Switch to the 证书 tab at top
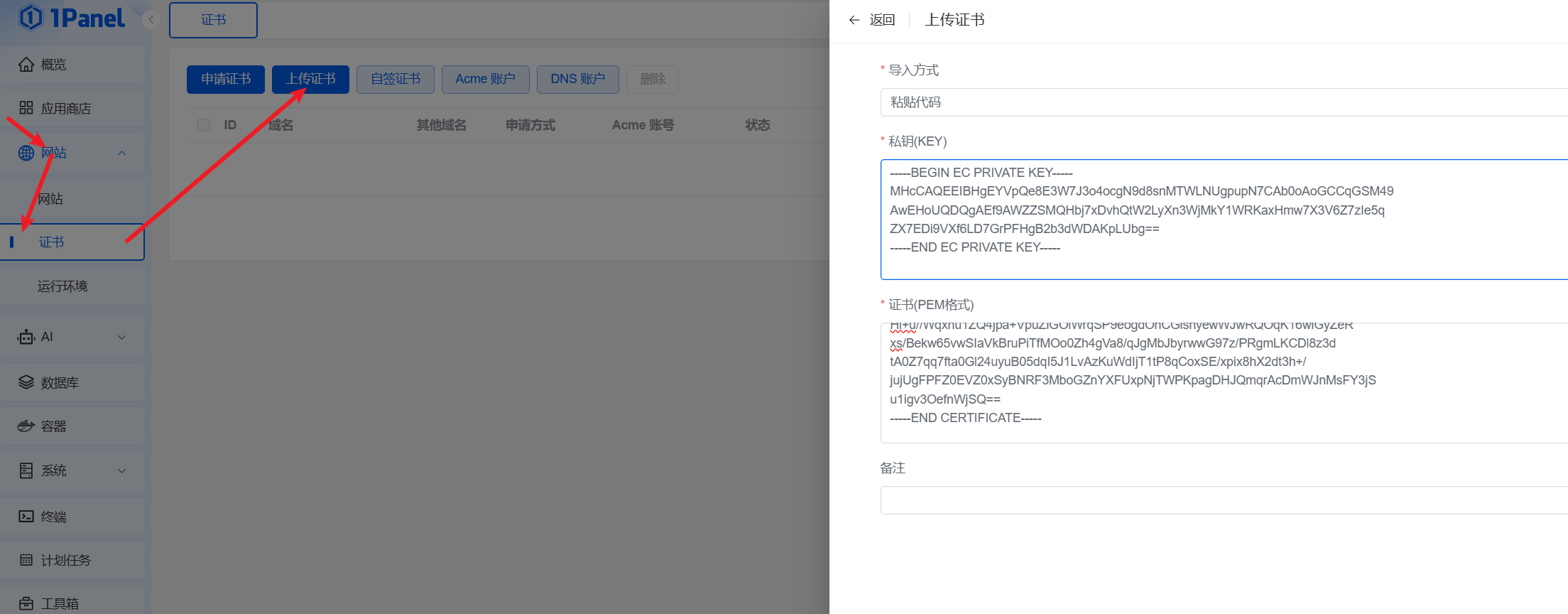This screenshot has height=614, width=1568. point(213,20)
